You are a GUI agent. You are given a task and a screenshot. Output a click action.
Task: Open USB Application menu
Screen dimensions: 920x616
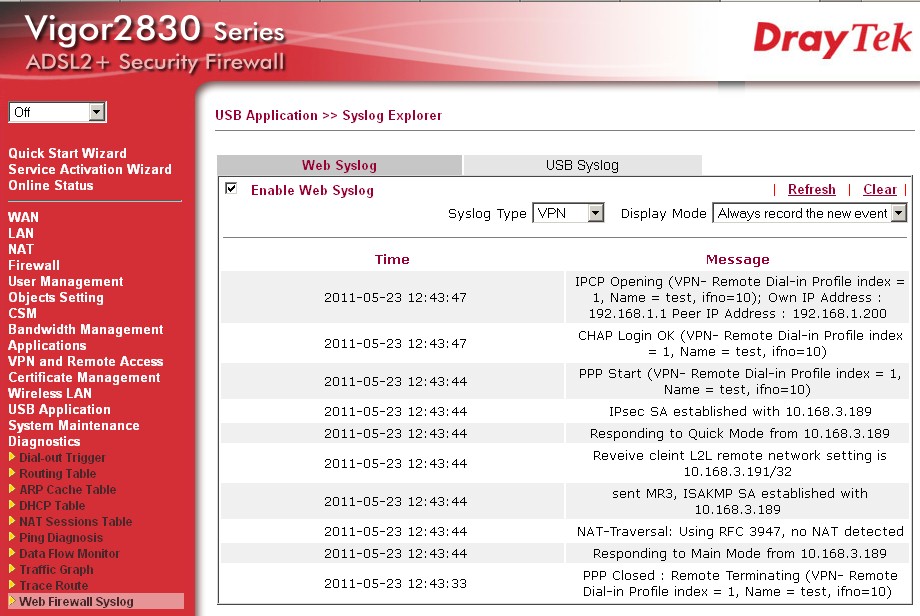[59, 409]
